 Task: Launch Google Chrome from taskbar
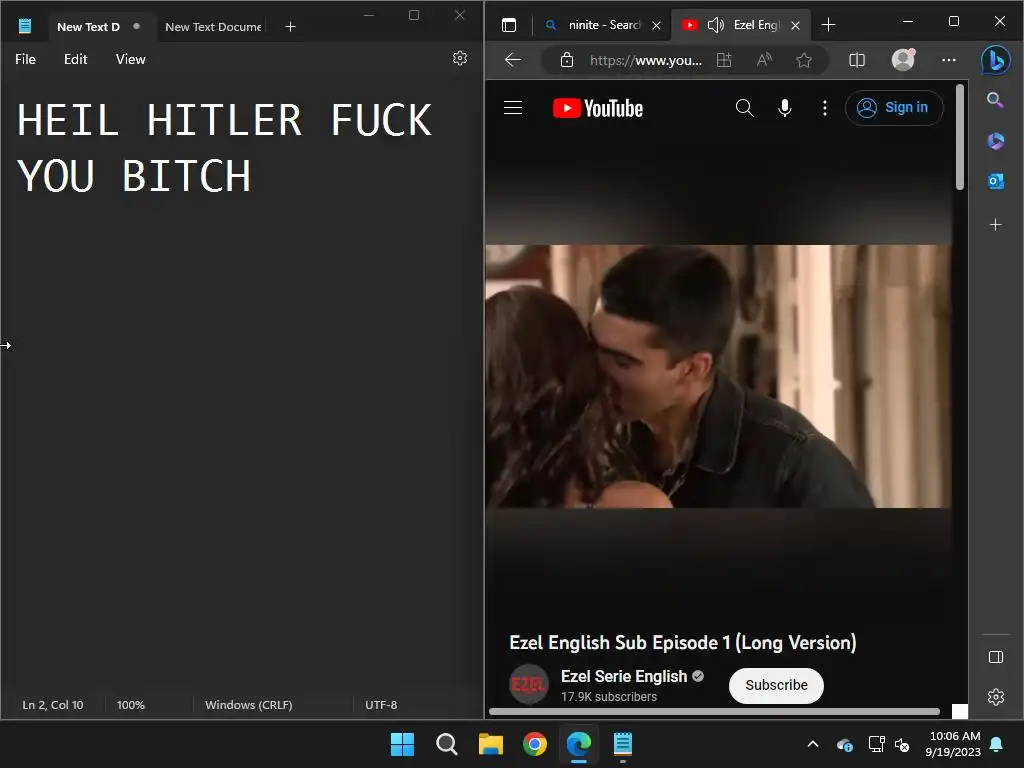(535, 744)
